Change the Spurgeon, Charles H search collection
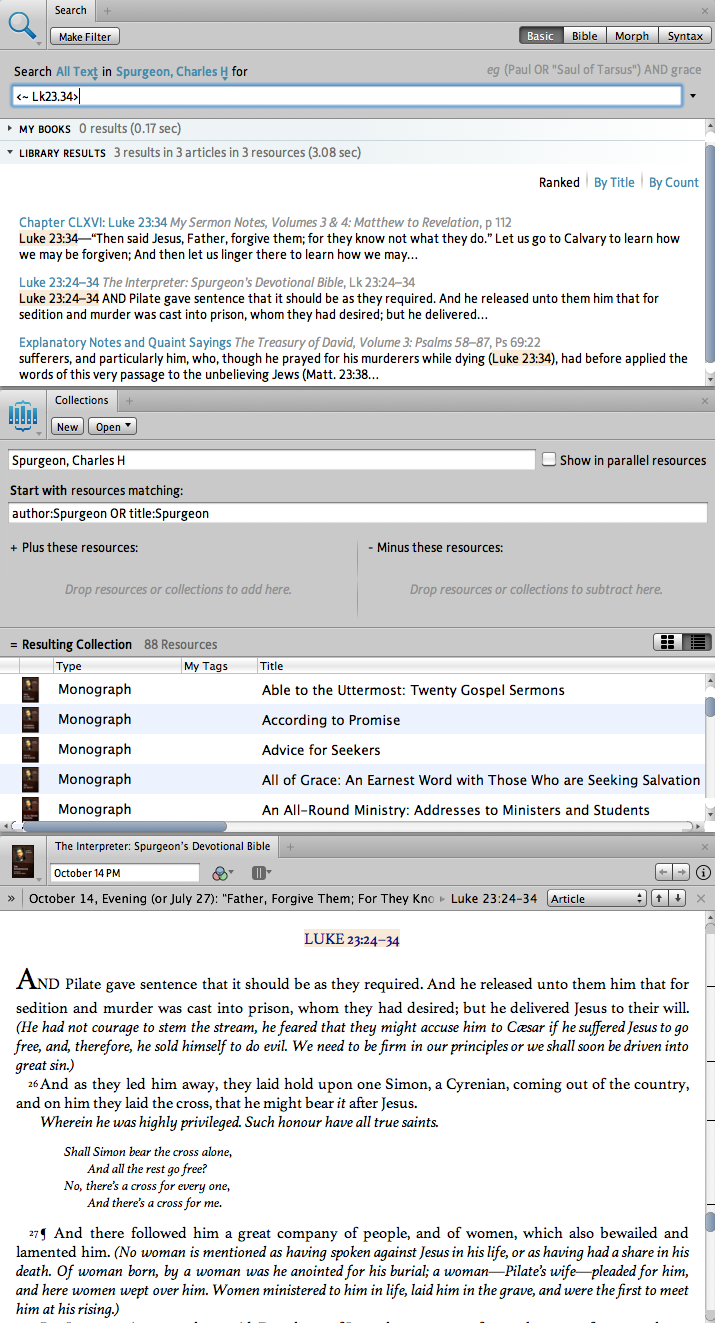The image size is (715, 1323). (172, 72)
